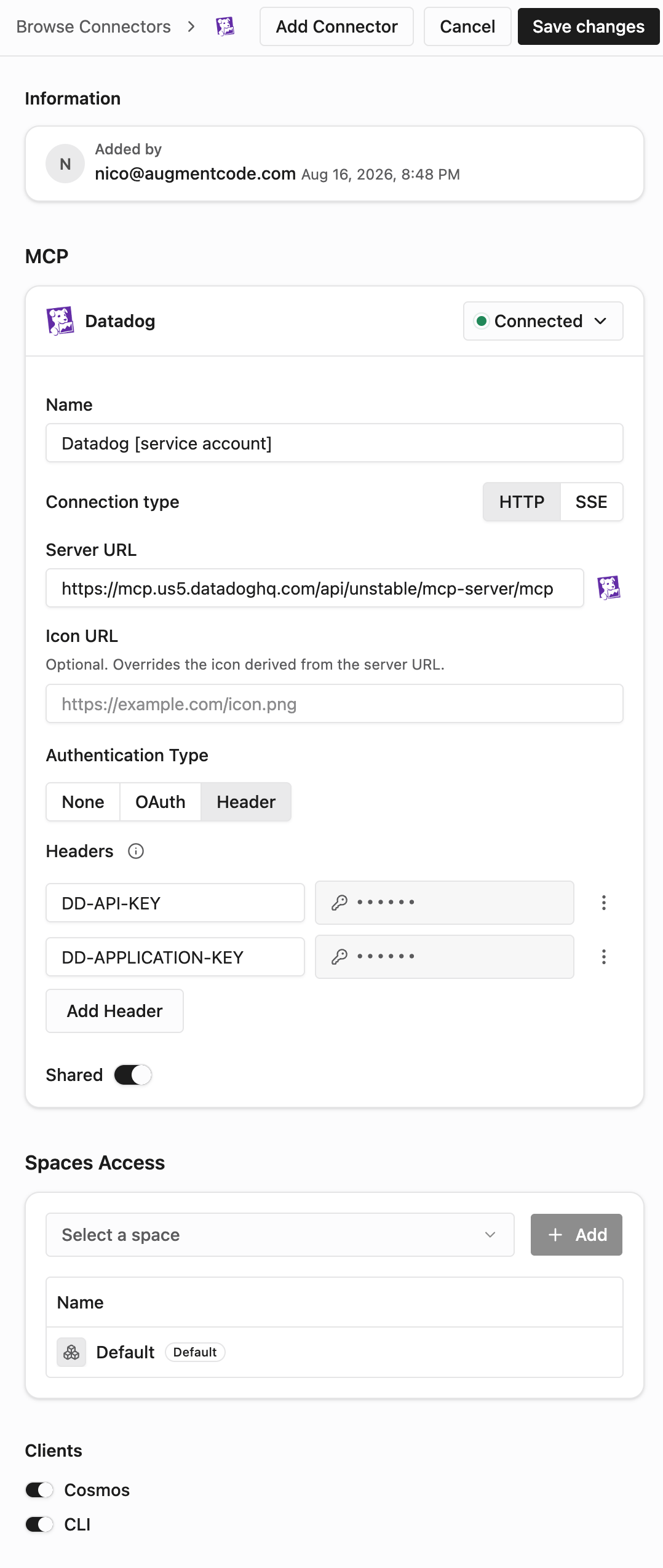This screenshot has width=663, height=1568.
Task: Go to Browse Connectors breadcrumb
Action: [93, 26]
